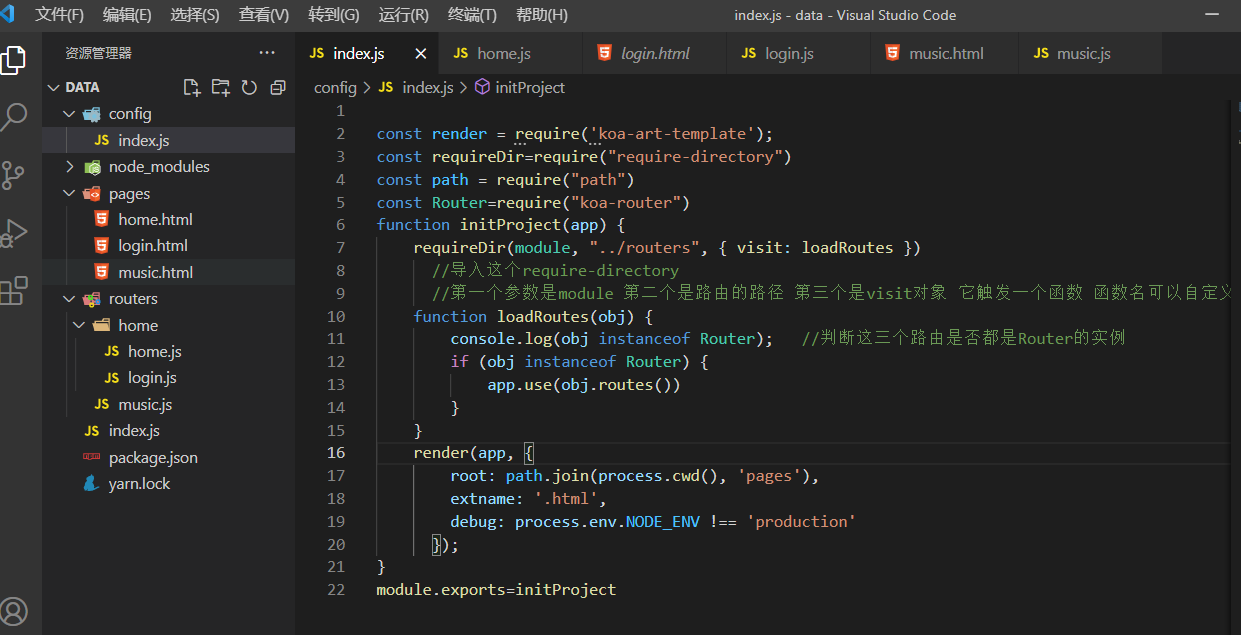Switch to the music.js editor tab

tap(1090, 53)
